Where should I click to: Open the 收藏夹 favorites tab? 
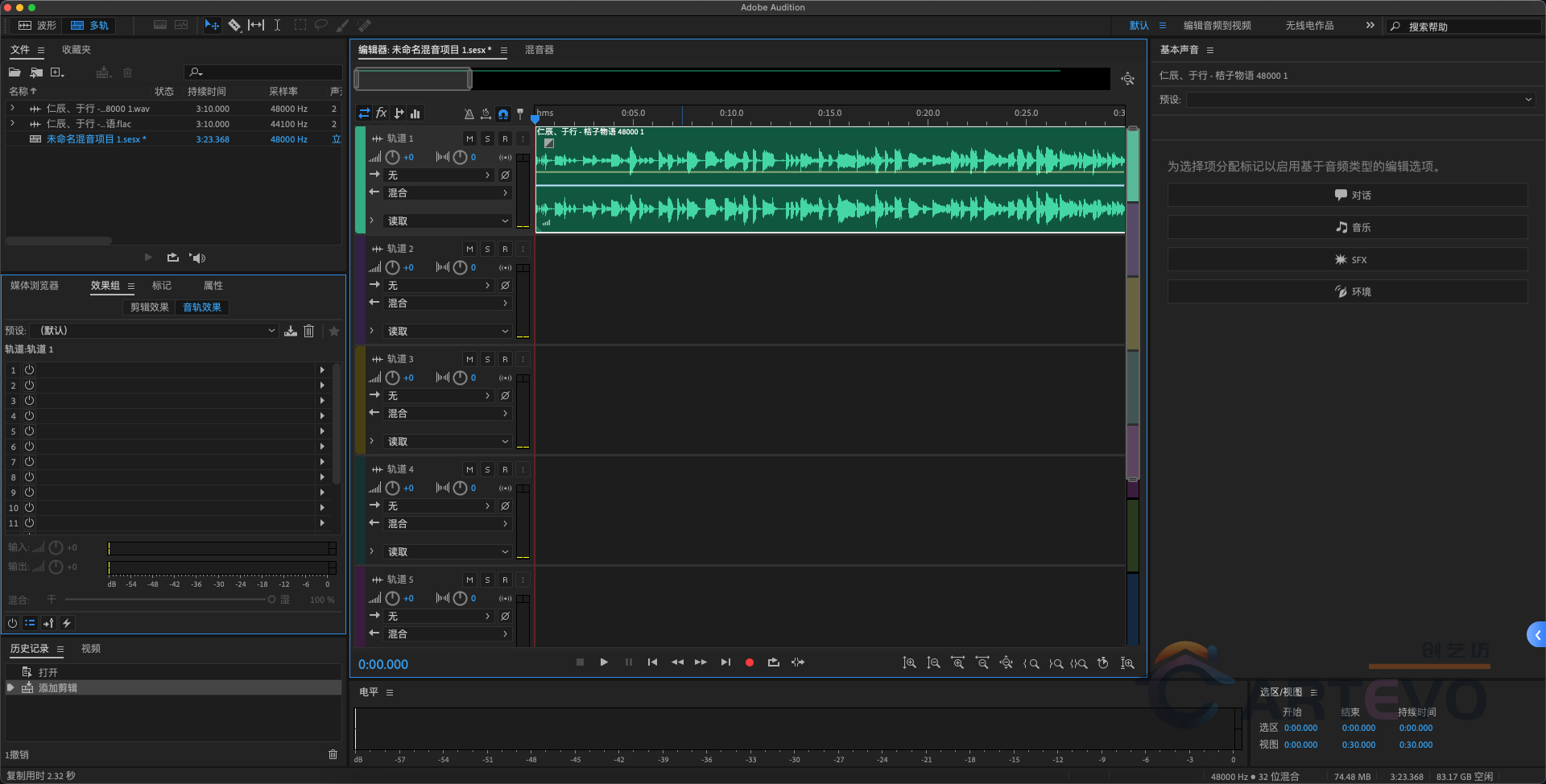tap(76, 50)
